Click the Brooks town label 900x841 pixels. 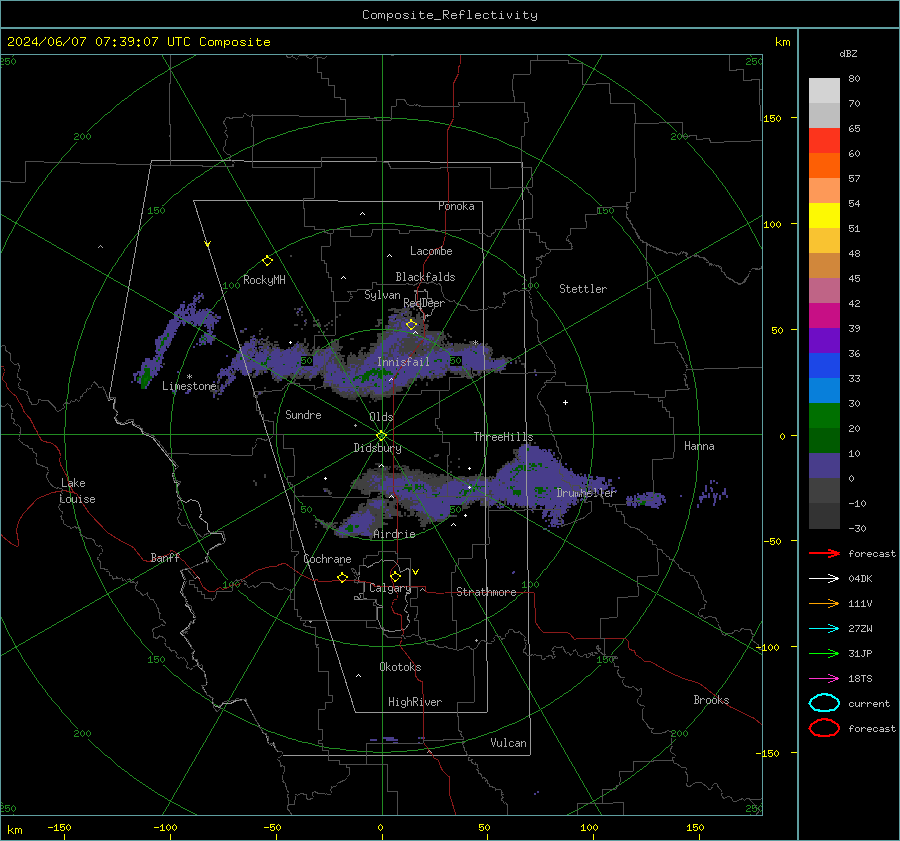(711, 700)
